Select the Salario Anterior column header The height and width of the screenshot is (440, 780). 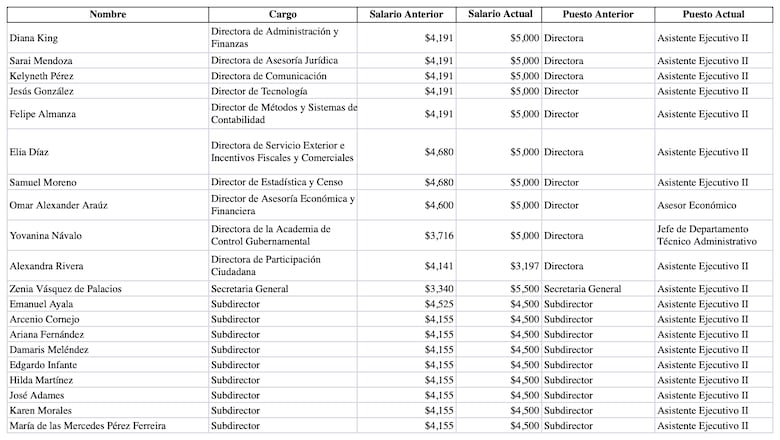pyautogui.click(x=408, y=14)
